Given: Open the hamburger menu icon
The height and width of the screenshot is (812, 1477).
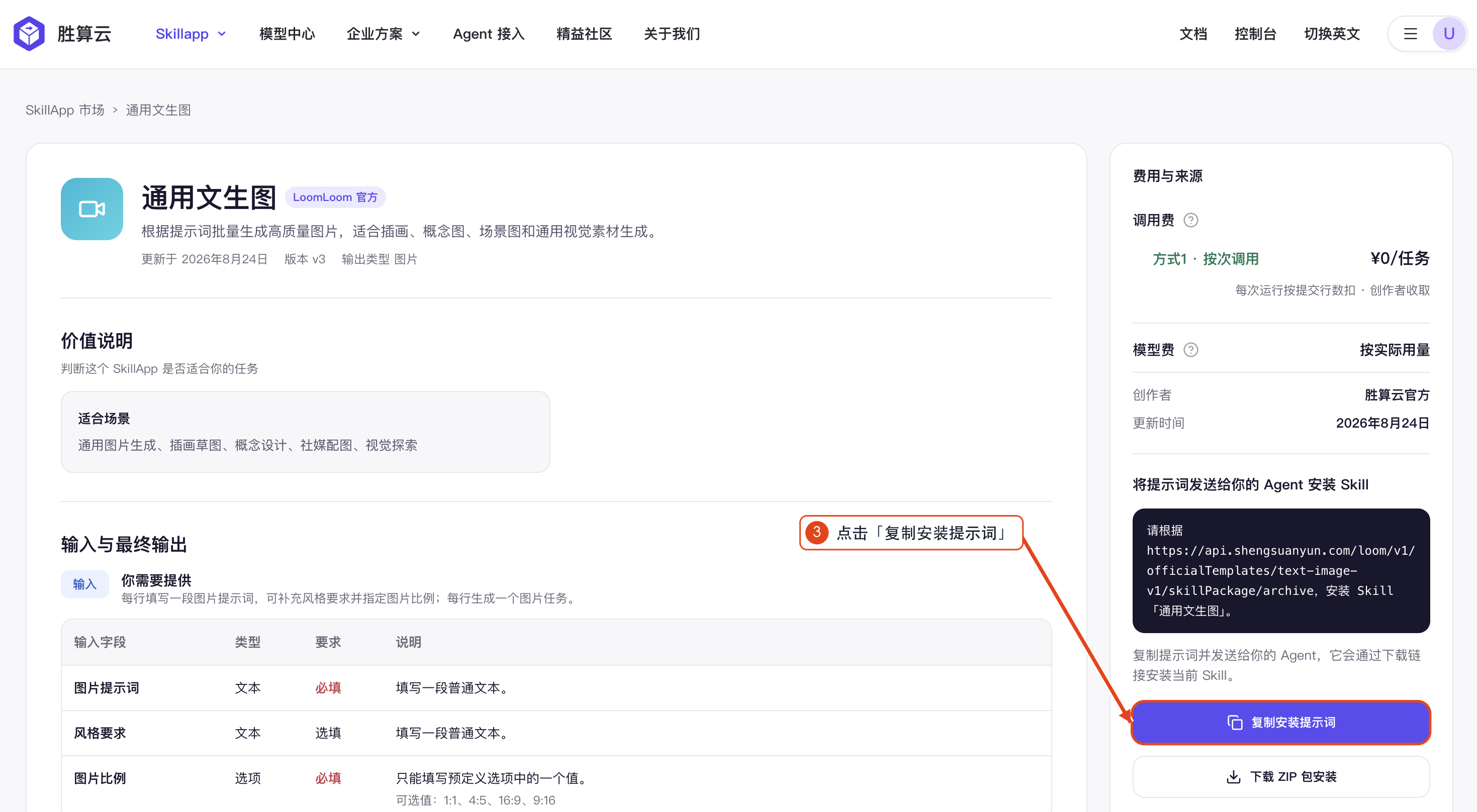Looking at the screenshot, I should click(1410, 34).
